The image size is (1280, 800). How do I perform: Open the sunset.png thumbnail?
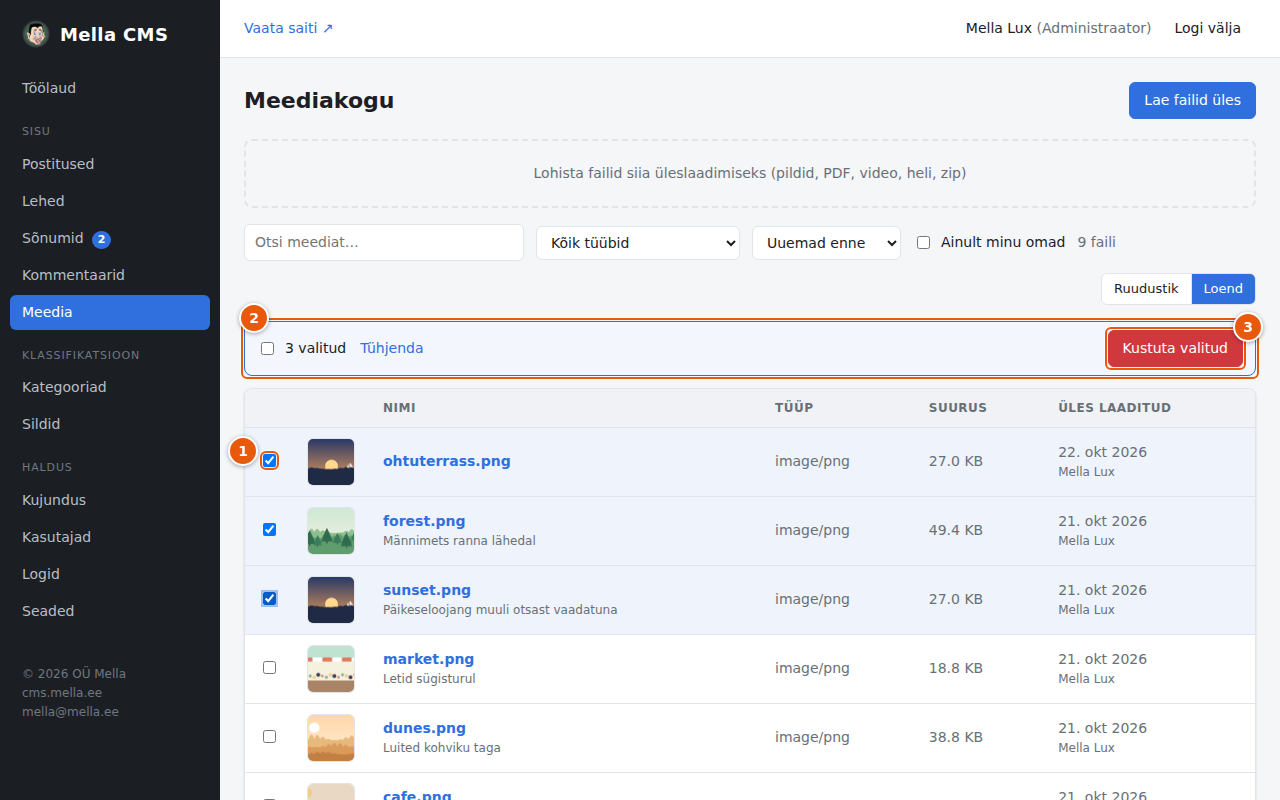pos(331,600)
